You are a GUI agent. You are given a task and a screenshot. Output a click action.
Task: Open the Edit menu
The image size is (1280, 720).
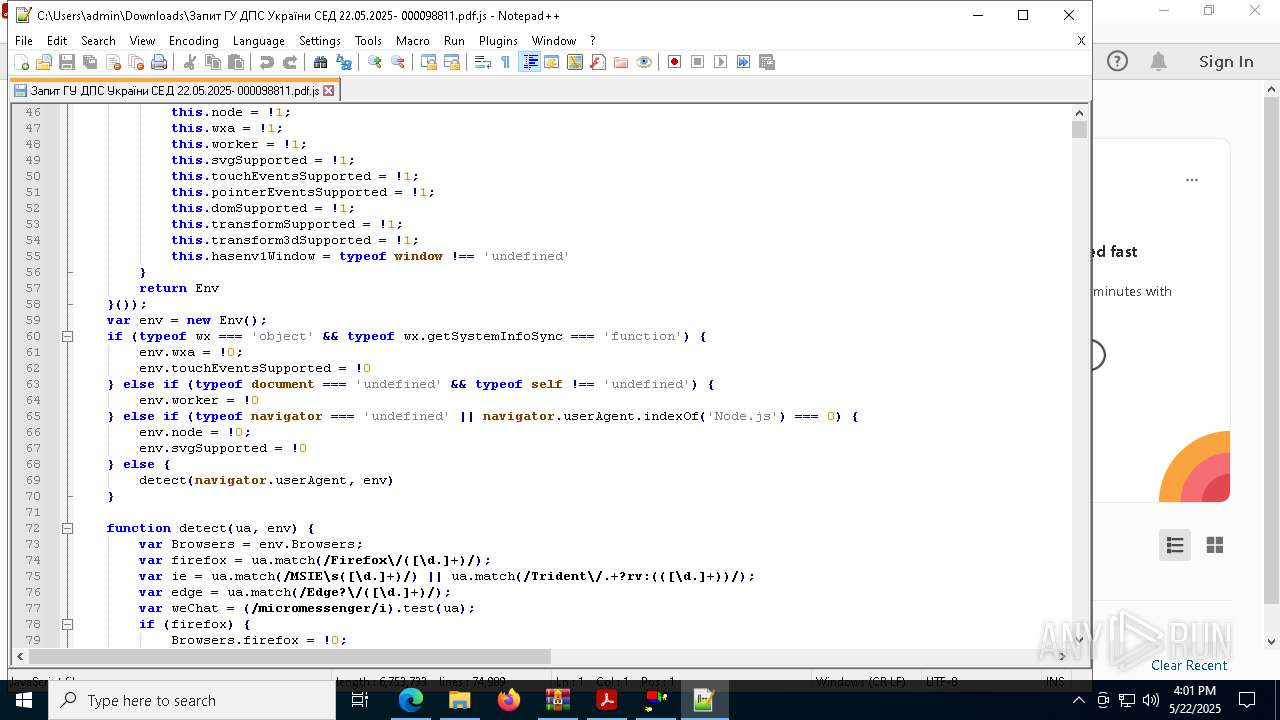(x=57, y=41)
